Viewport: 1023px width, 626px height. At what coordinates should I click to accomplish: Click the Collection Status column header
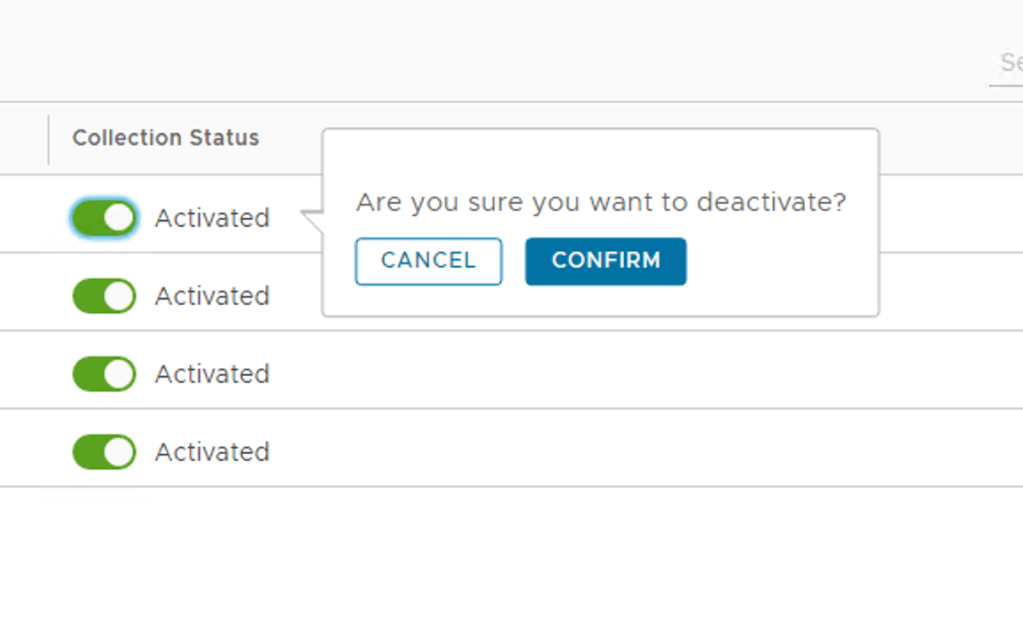165,138
